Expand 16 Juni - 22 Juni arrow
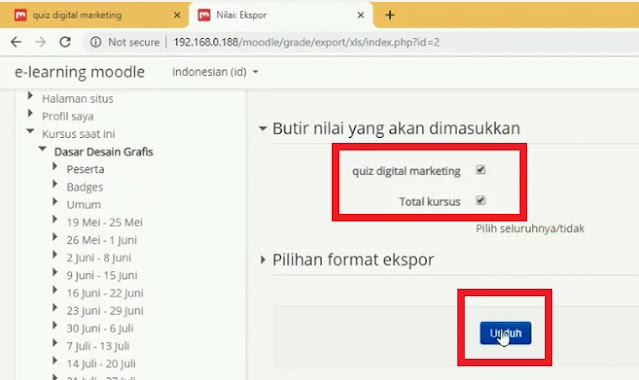 pyautogui.click(x=55, y=290)
